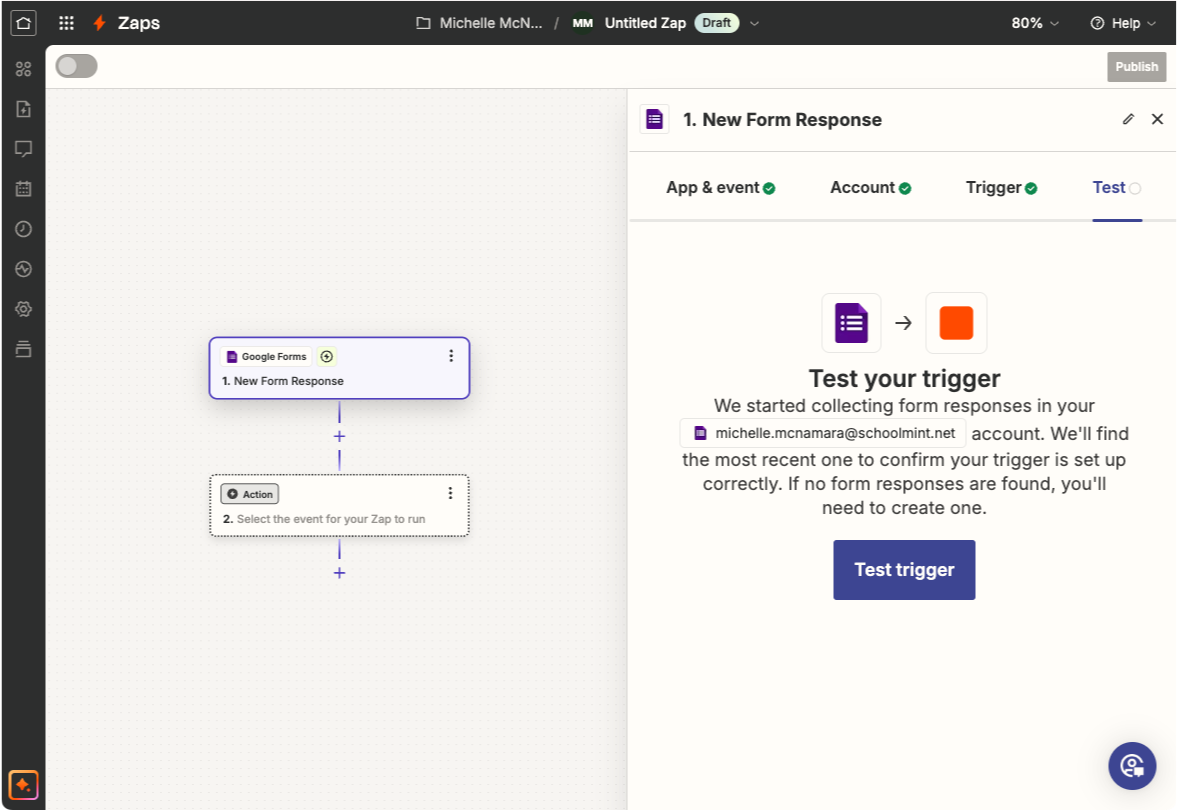
Task: Click the Untitled Zap title
Action: [645, 23]
